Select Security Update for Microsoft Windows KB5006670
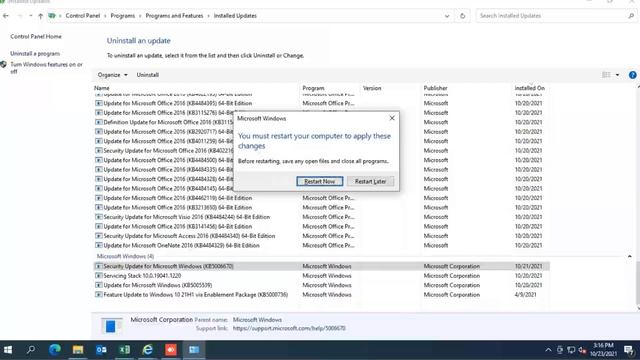 pyautogui.click(x=322, y=266)
